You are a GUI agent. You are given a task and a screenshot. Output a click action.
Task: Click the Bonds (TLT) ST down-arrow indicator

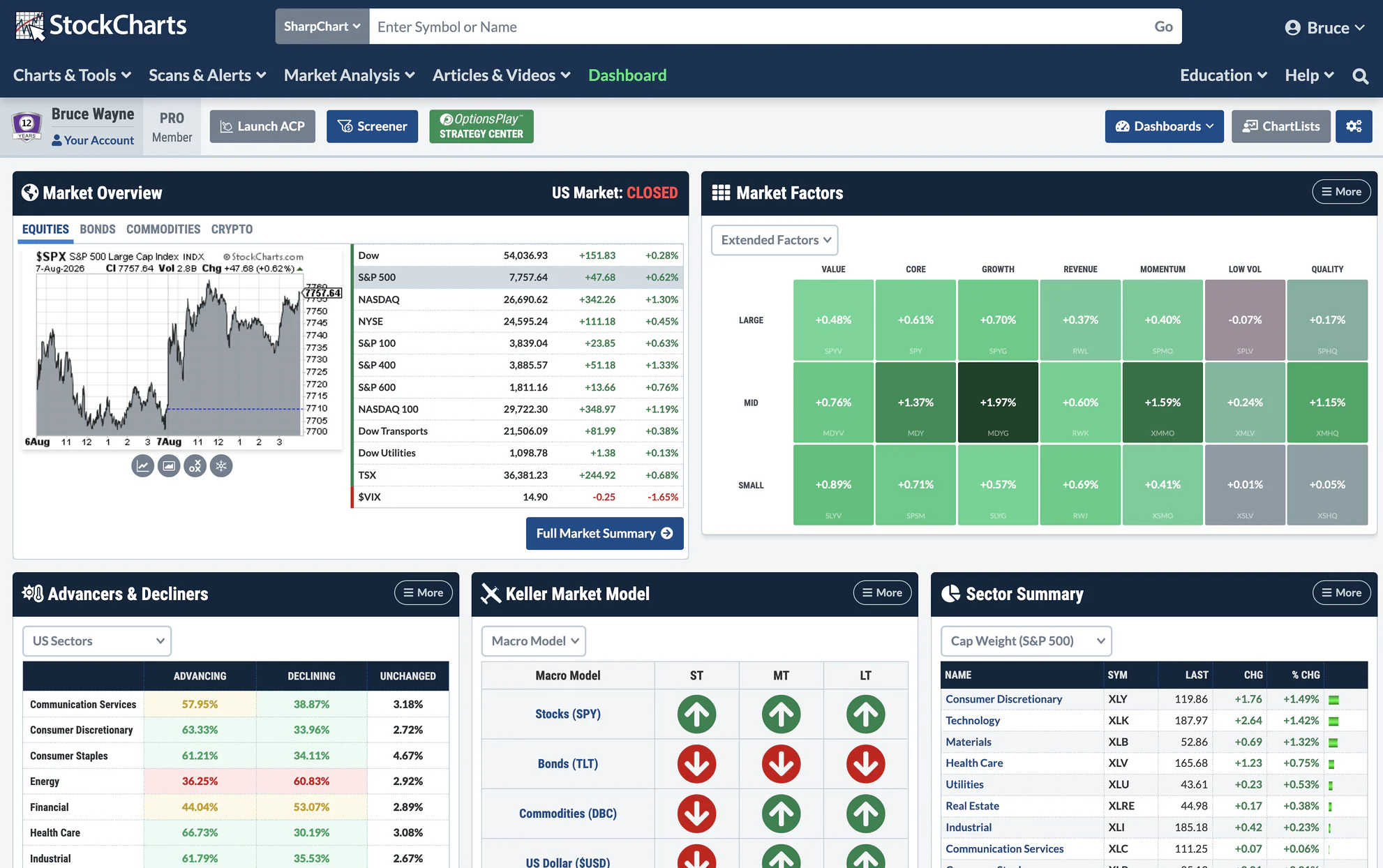tap(696, 763)
